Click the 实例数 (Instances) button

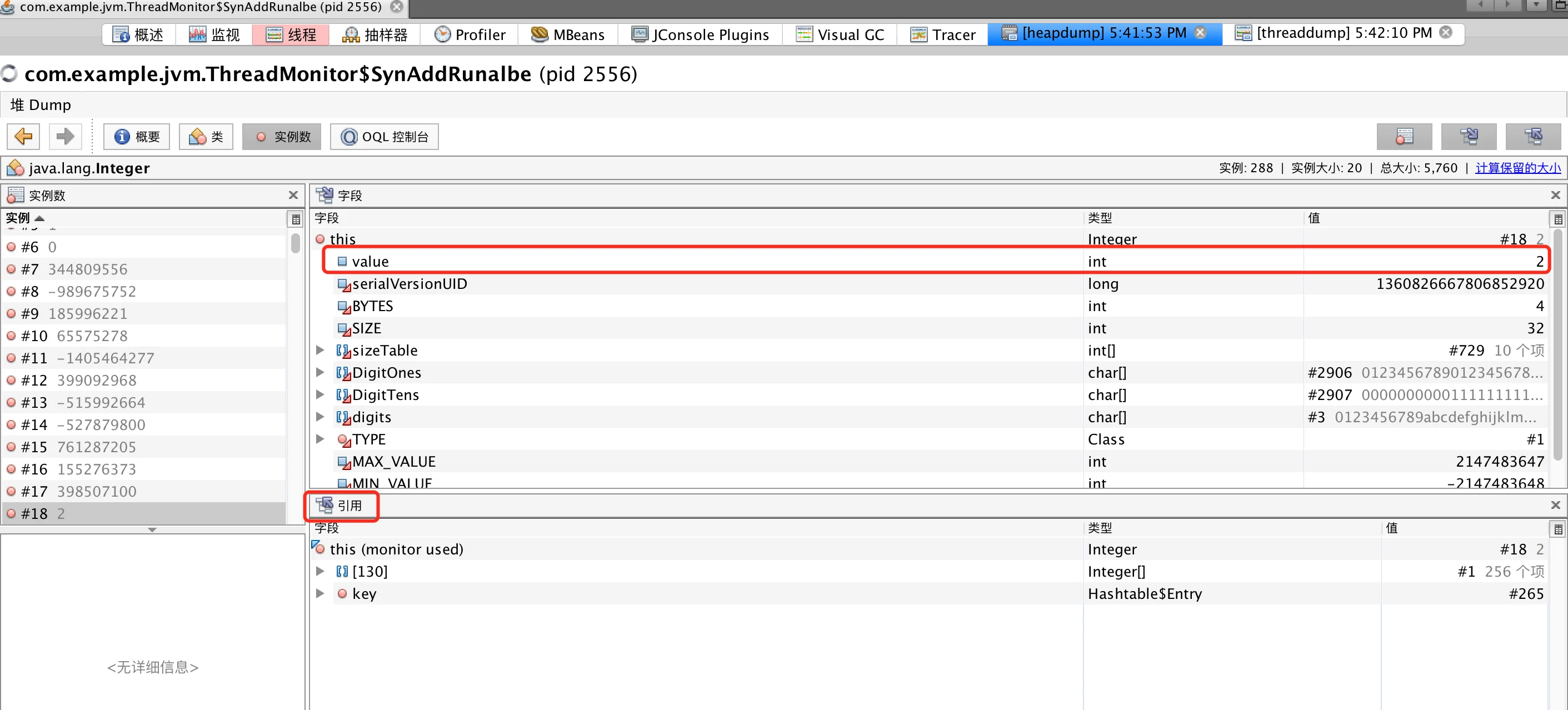pos(283,136)
